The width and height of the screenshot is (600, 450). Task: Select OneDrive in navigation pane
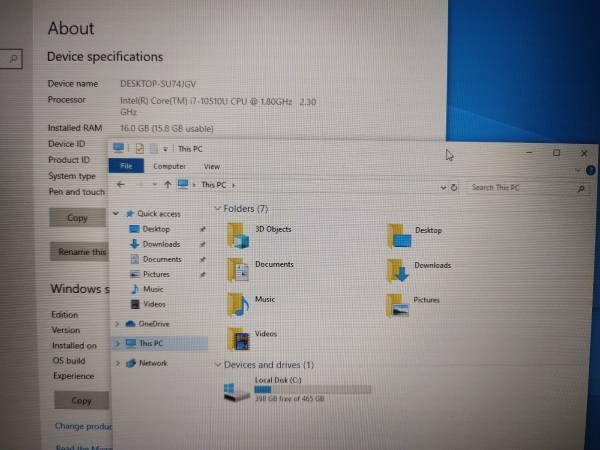[x=154, y=324]
